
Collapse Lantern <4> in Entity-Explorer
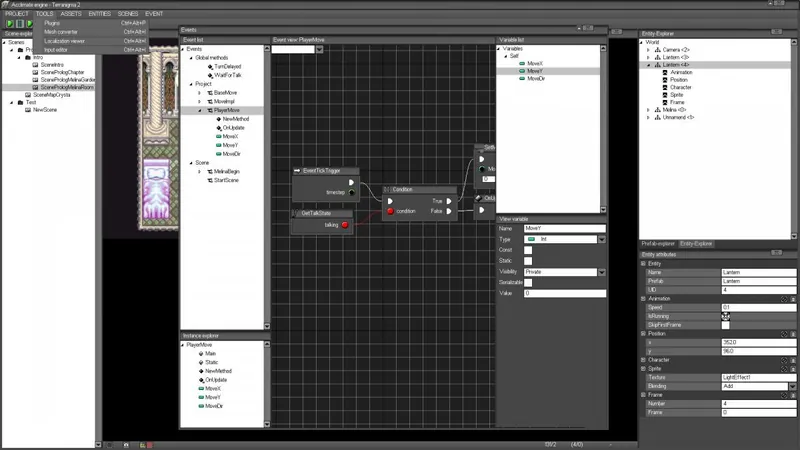[x=648, y=65]
